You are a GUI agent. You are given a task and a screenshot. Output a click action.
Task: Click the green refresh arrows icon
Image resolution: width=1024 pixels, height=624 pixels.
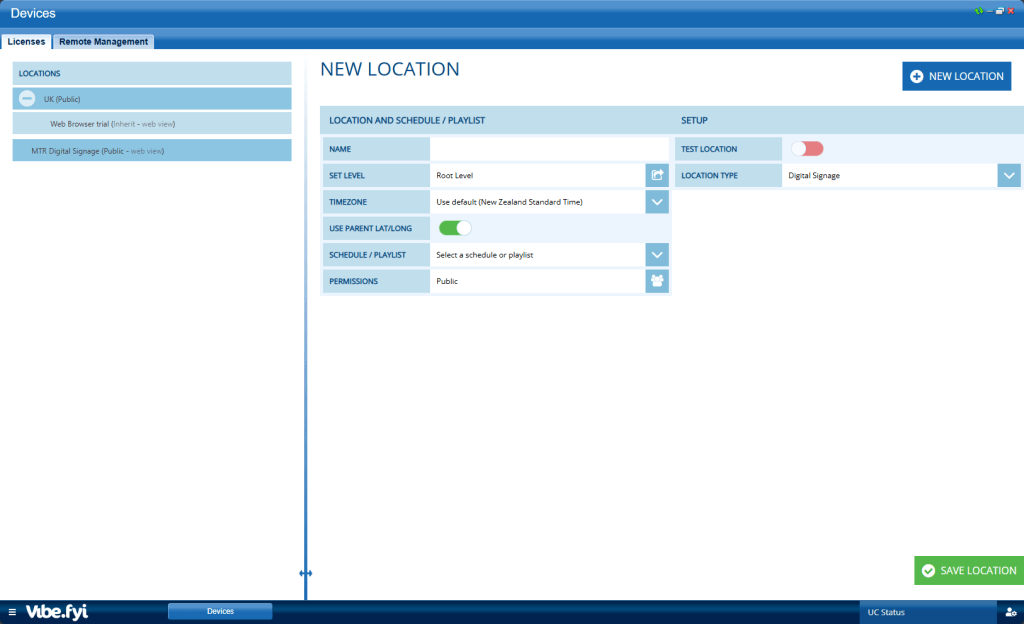(979, 10)
